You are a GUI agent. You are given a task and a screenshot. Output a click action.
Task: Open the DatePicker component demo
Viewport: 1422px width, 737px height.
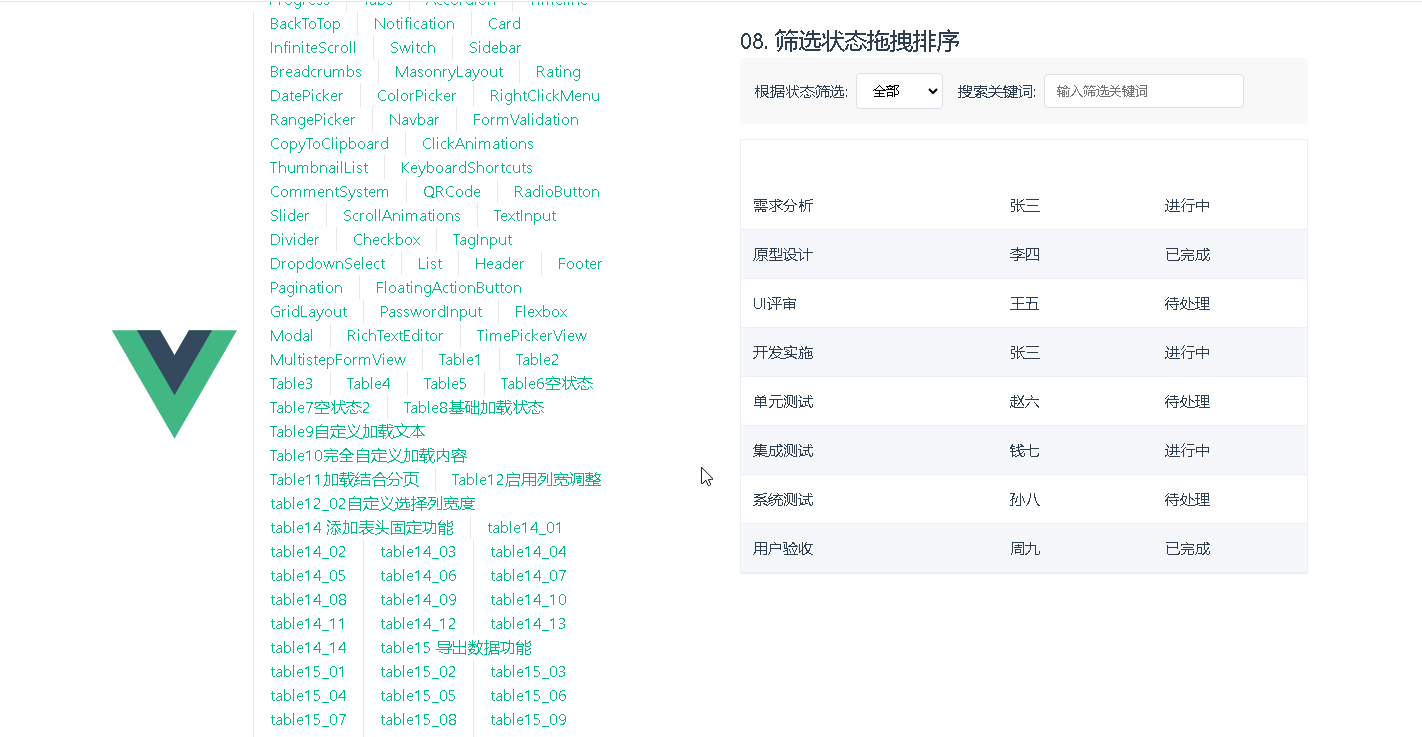click(306, 95)
